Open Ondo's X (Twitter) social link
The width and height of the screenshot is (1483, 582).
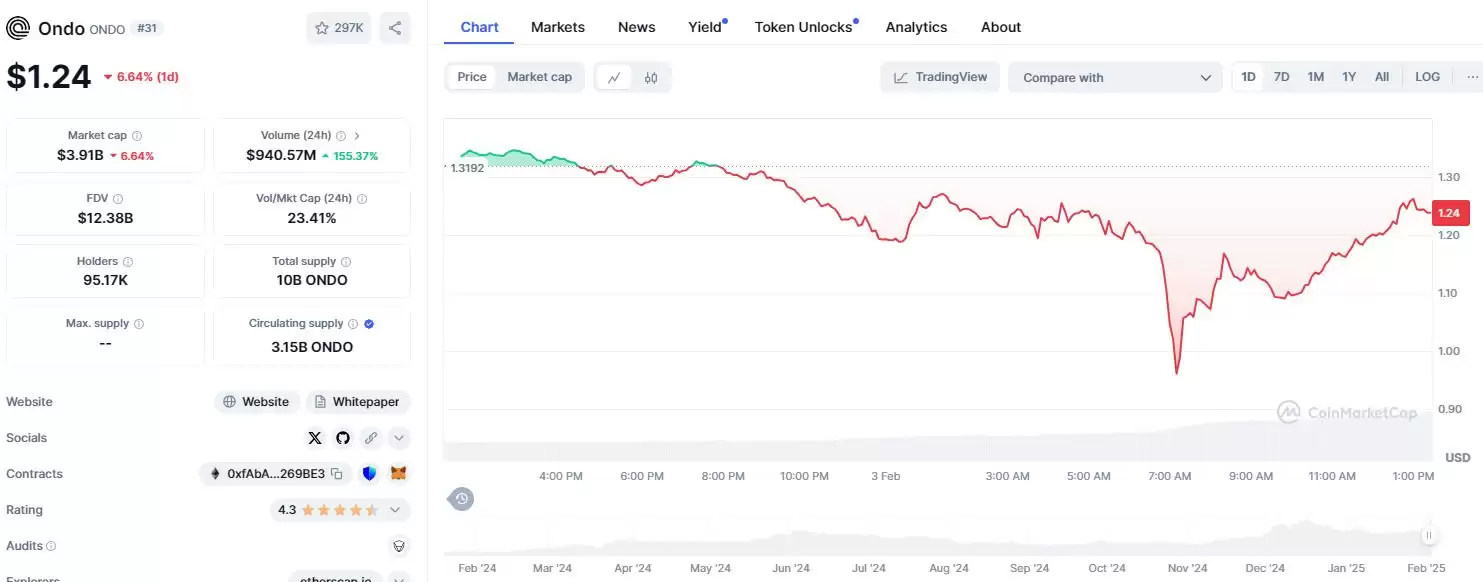[315, 438]
